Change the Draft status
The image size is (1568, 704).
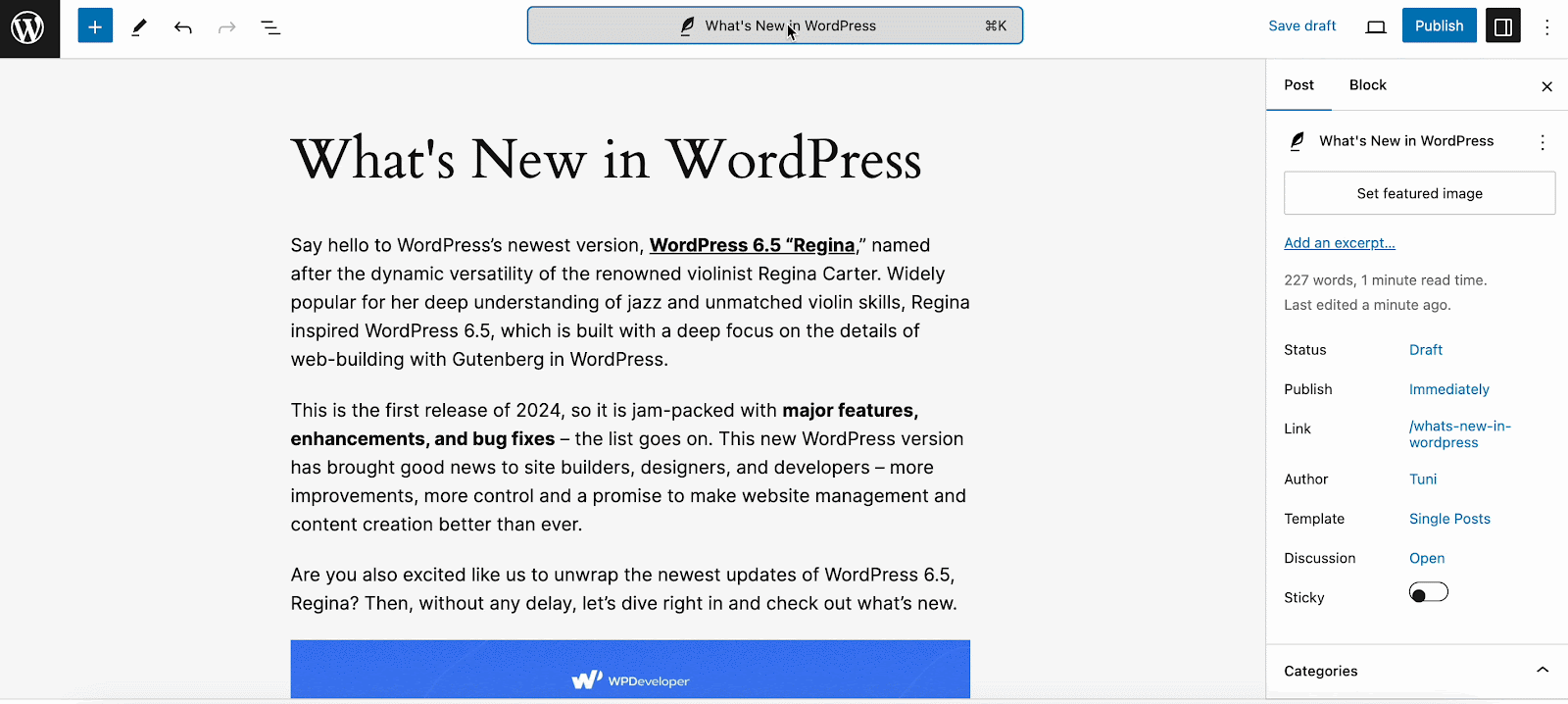click(1426, 350)
